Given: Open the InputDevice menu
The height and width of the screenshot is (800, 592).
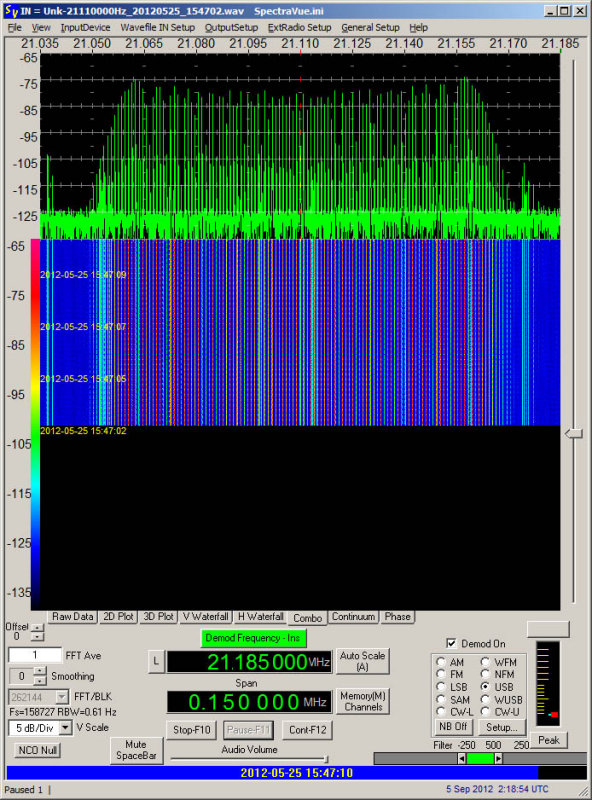Looking at the screenshot, I should click(85, 28).
